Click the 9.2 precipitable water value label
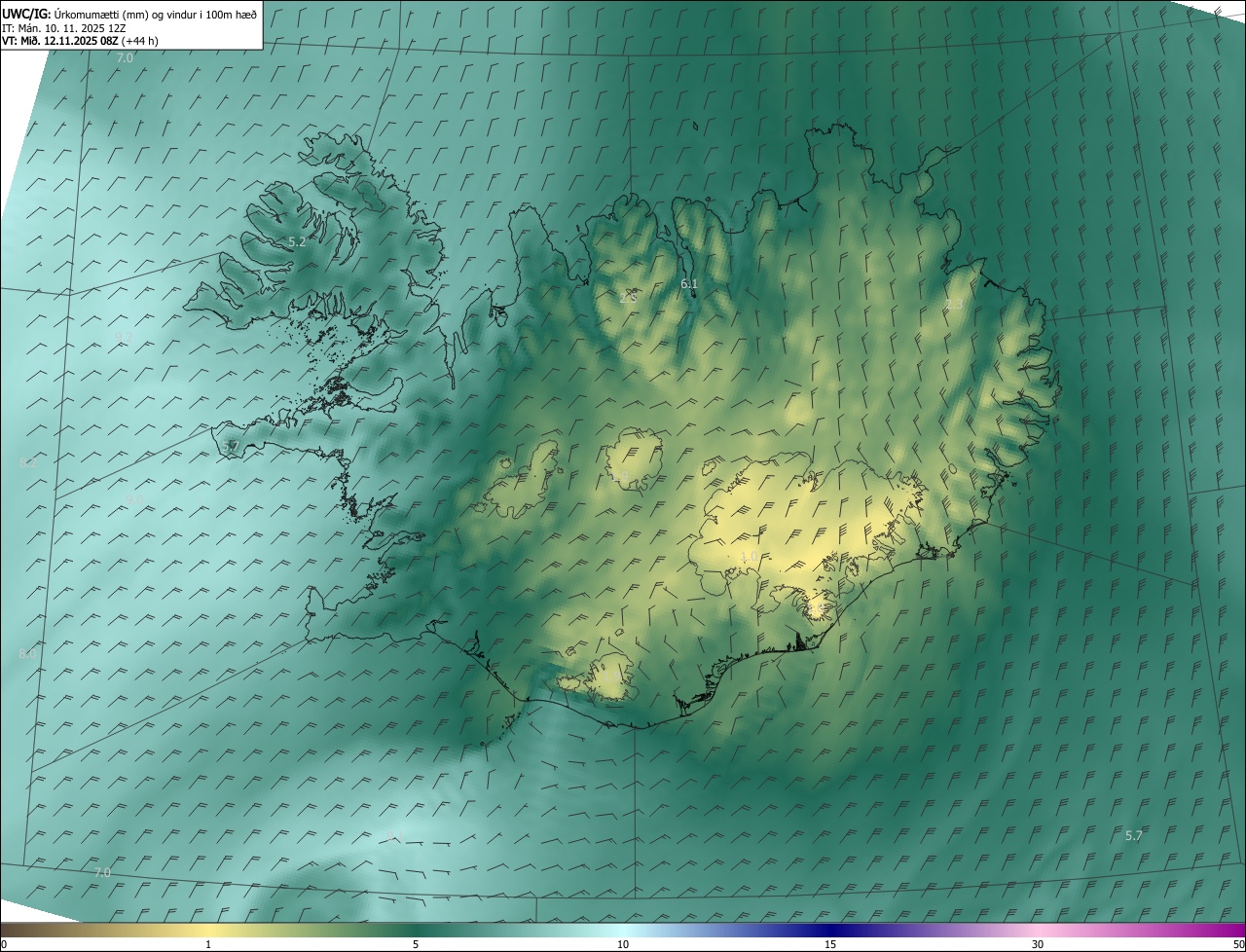The height and width of the screenshot is (952, 1246). [x=124, y=337]
